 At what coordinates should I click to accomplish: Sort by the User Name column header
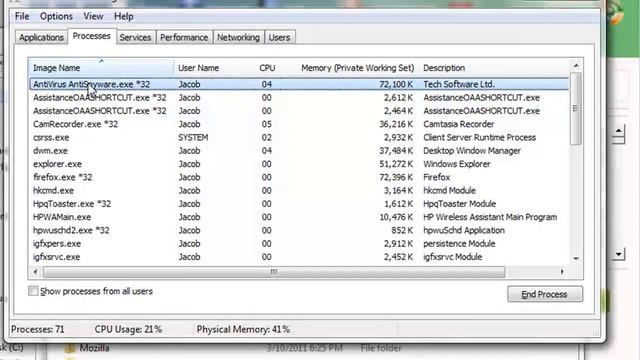[x=198, y=68]
